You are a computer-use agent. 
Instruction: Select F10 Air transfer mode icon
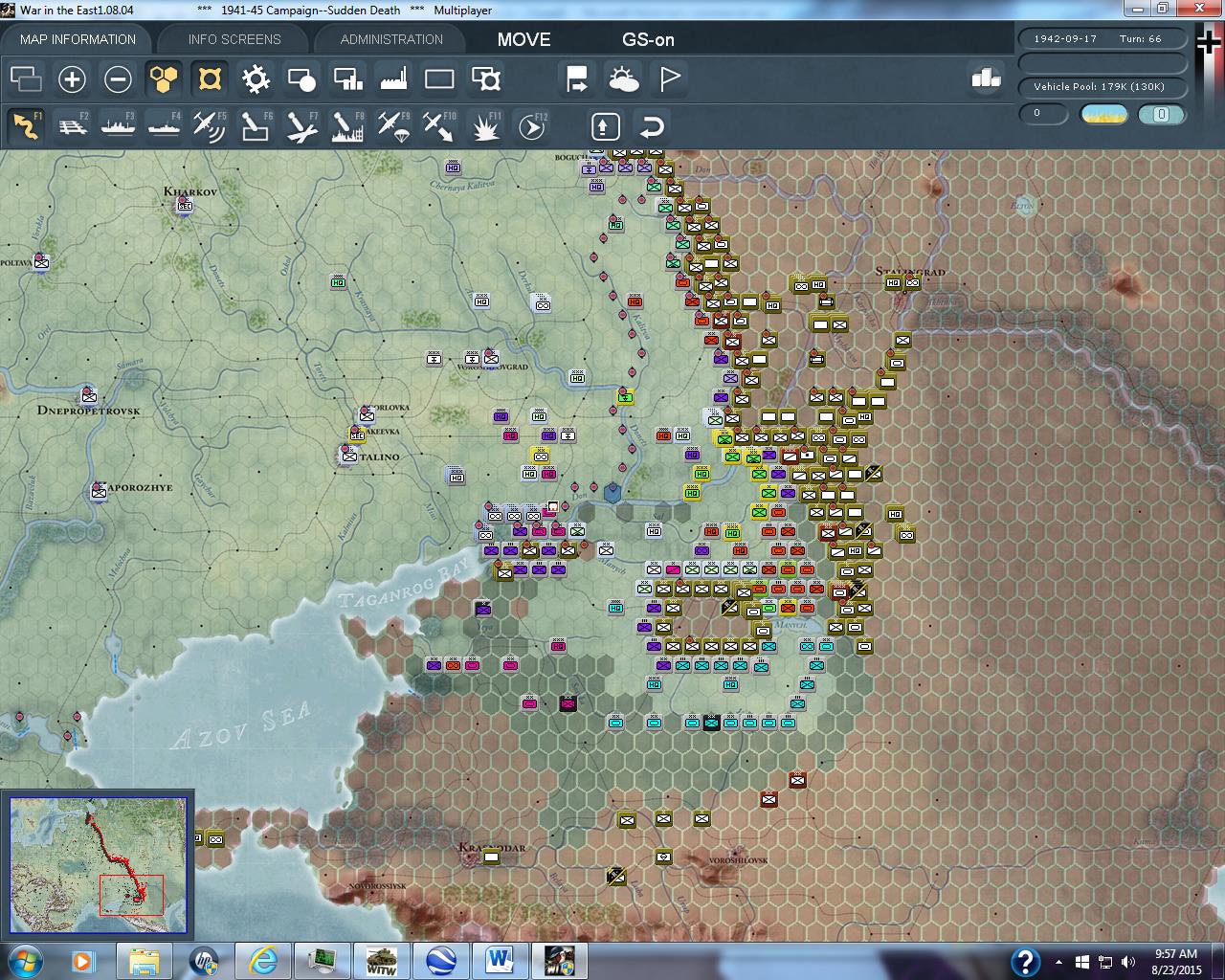(x=439, y=126)
